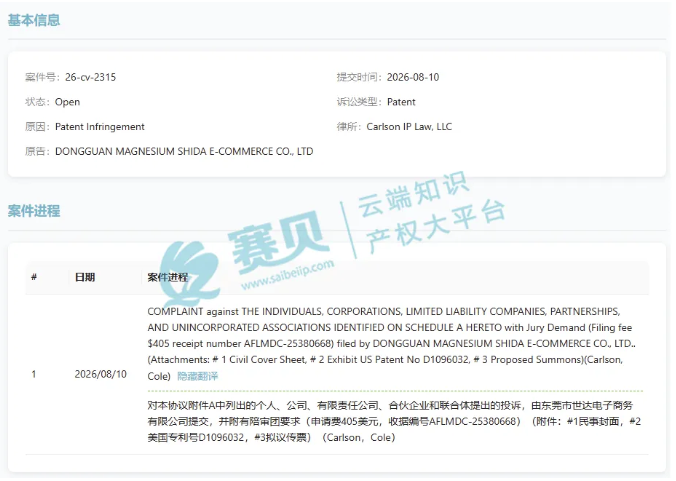Click cause value Patent Infringement
The height and width of the screenshot is (481, 676).
[x=100, y=127]
